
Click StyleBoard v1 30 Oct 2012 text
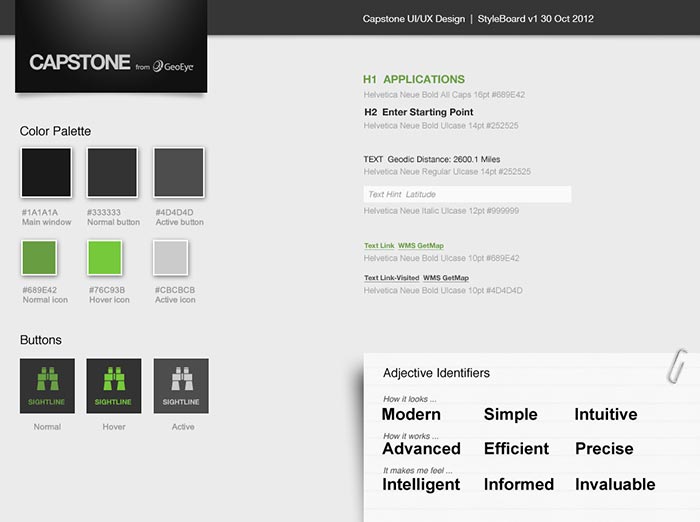coord(536,19)
